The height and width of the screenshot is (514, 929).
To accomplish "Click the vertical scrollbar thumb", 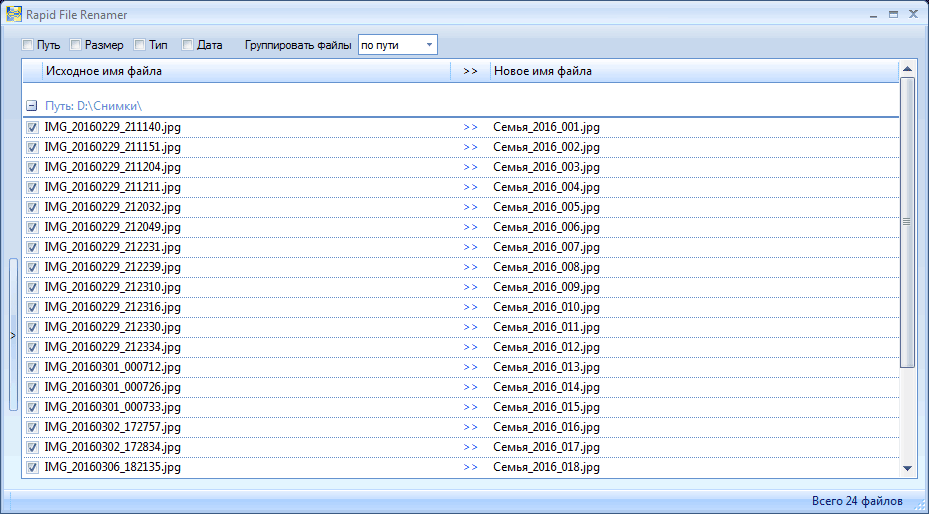I will point(907,222).
